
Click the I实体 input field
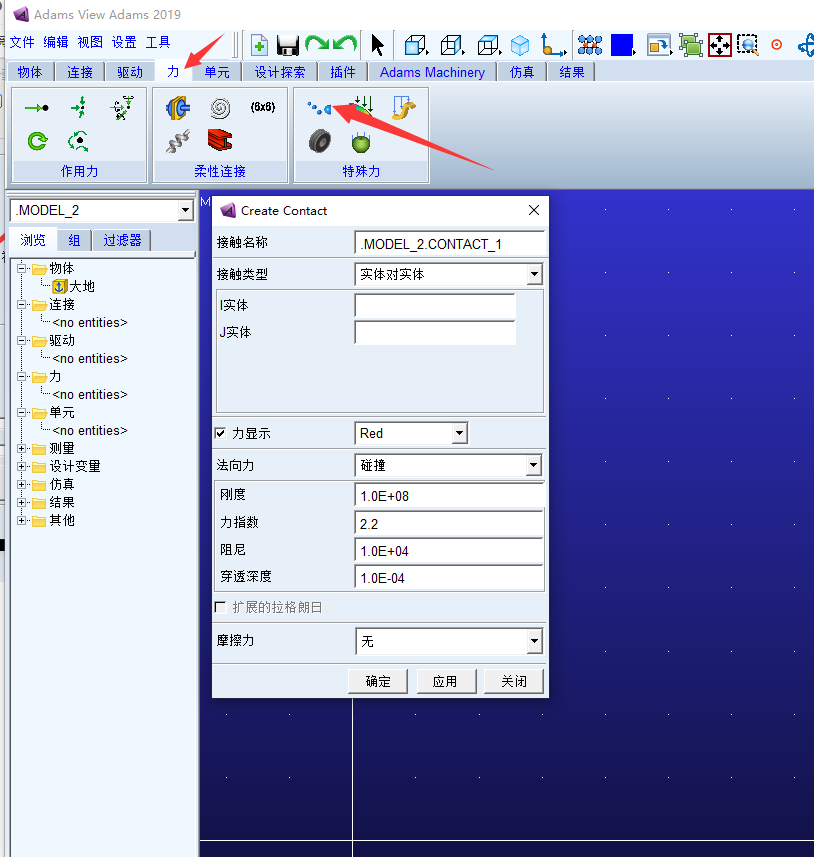435,306
